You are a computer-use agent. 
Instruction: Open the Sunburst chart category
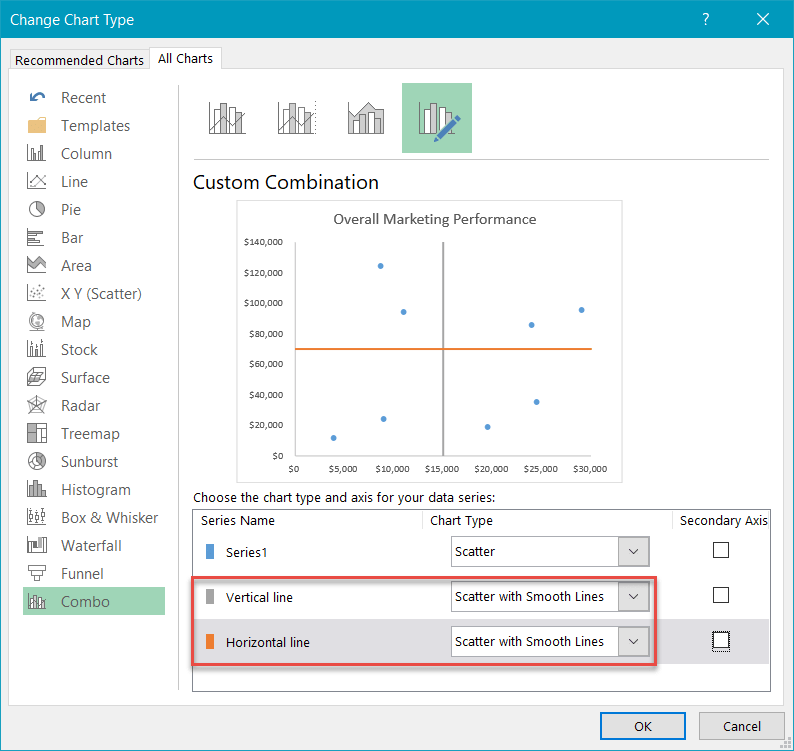coord(89,462)
